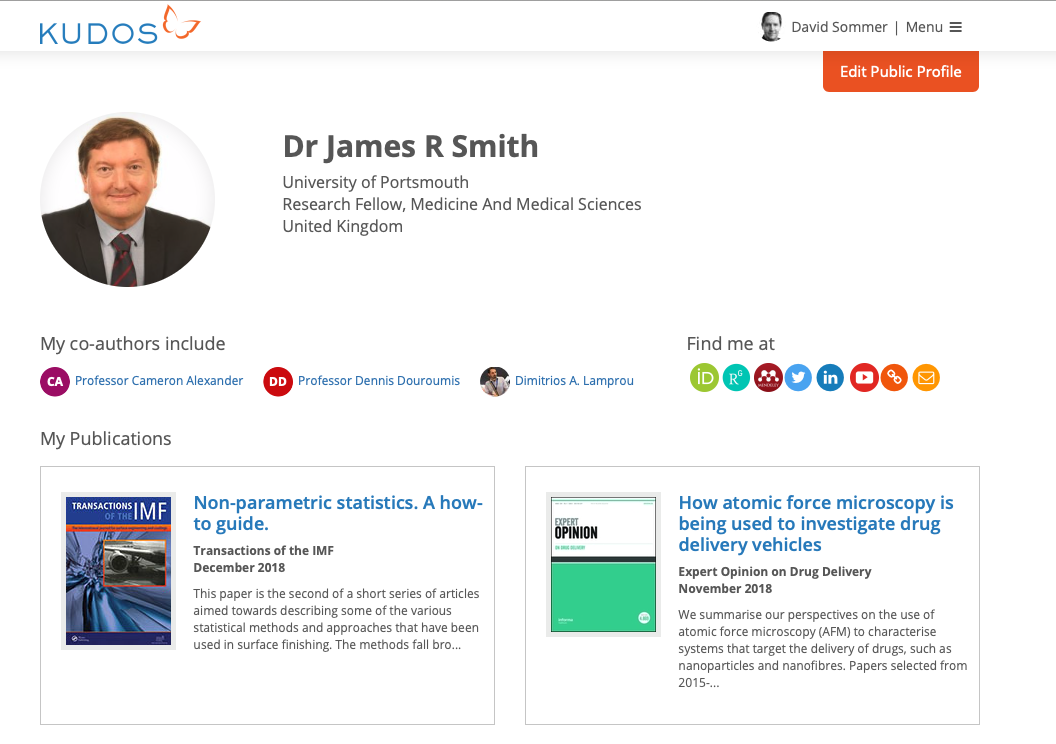Visit the Twitter profile icon
Viewport: 1056px width, 744px height.
click(798, 378)
